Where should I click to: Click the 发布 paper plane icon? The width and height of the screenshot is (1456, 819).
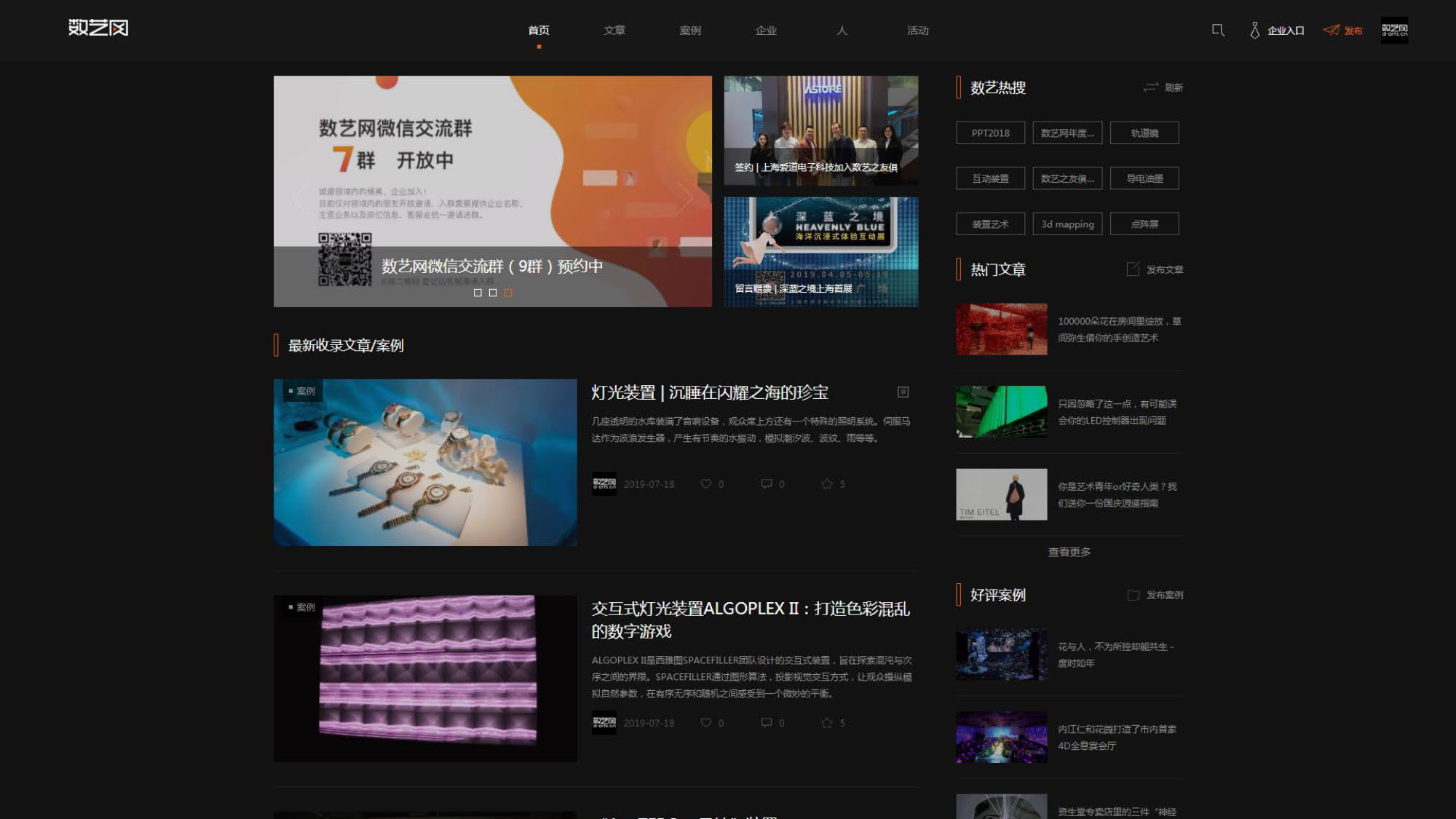point(1332,30)
